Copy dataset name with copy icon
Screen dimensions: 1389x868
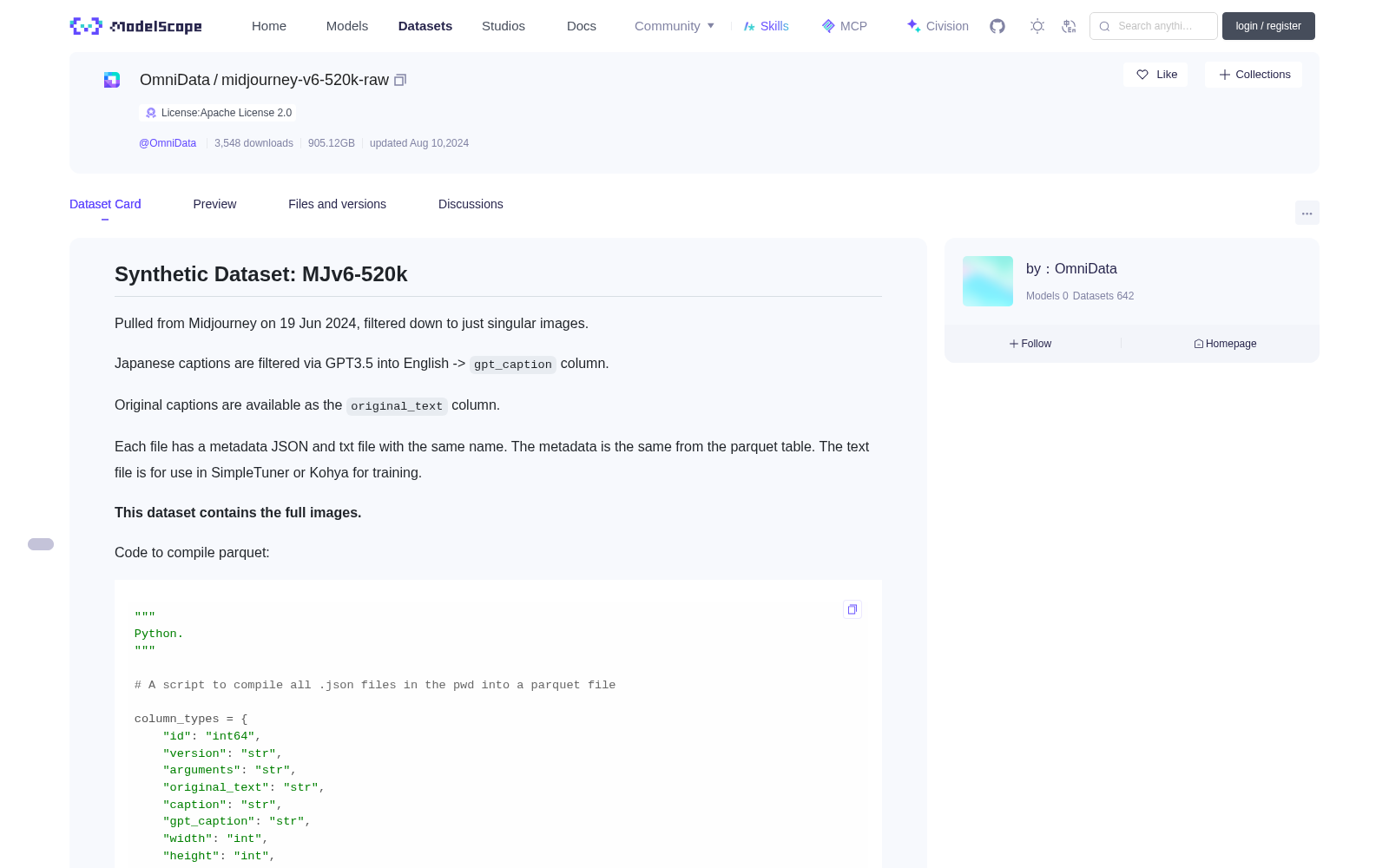click(x=400, y=80)
